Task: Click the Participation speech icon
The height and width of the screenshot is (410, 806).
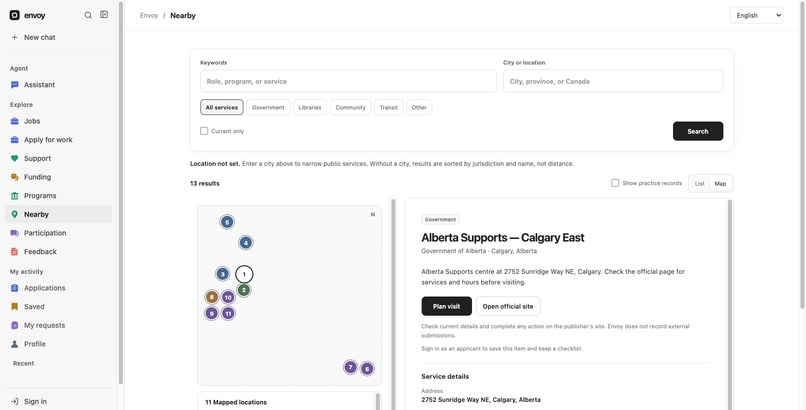Action: pos(14,233)
